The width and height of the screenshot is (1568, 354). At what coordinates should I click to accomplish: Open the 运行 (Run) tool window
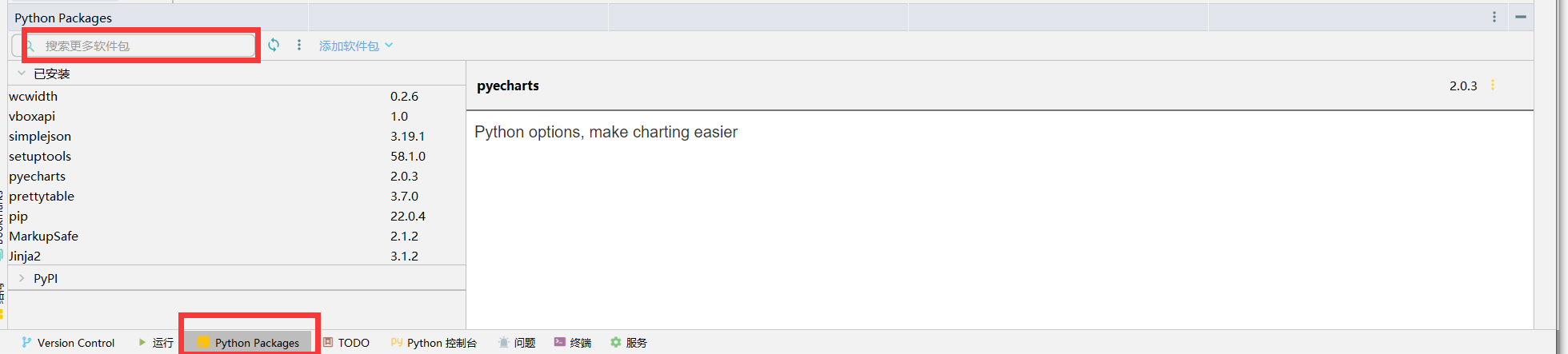coord(156,343)
